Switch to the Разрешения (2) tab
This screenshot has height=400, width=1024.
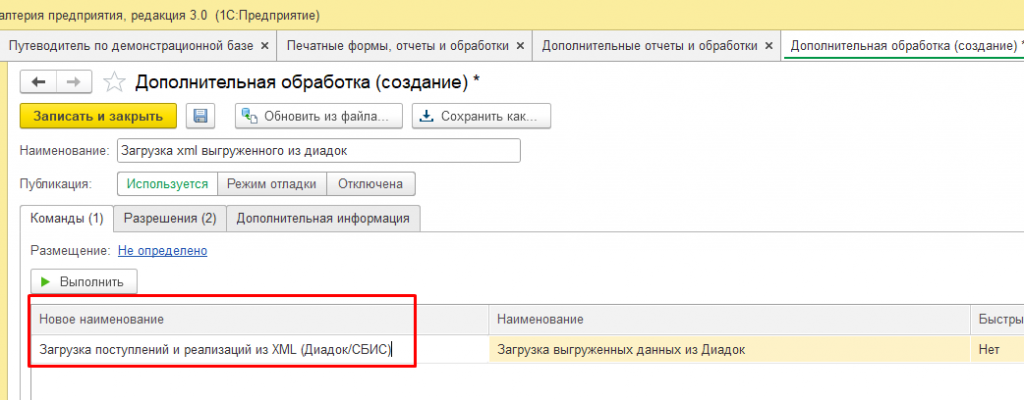click(170, 218)
